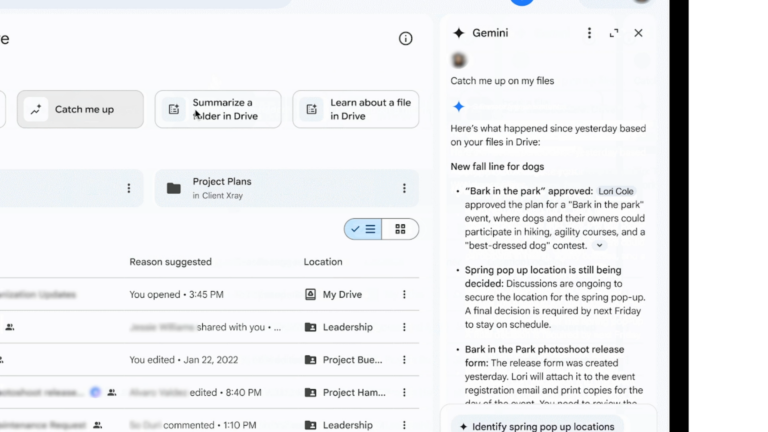Open more options for Project Plans folder
This screenshot has width=768, height=432.
404,188
